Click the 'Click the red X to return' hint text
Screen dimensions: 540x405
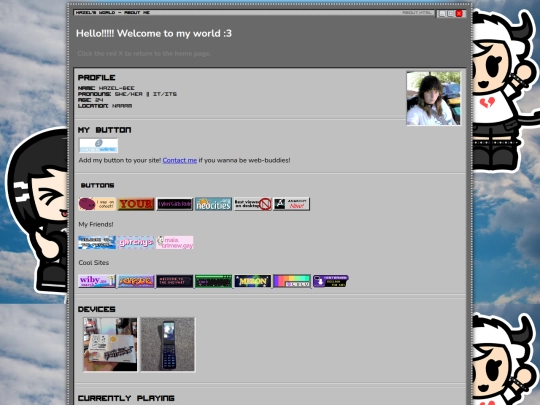pos(144,53)
